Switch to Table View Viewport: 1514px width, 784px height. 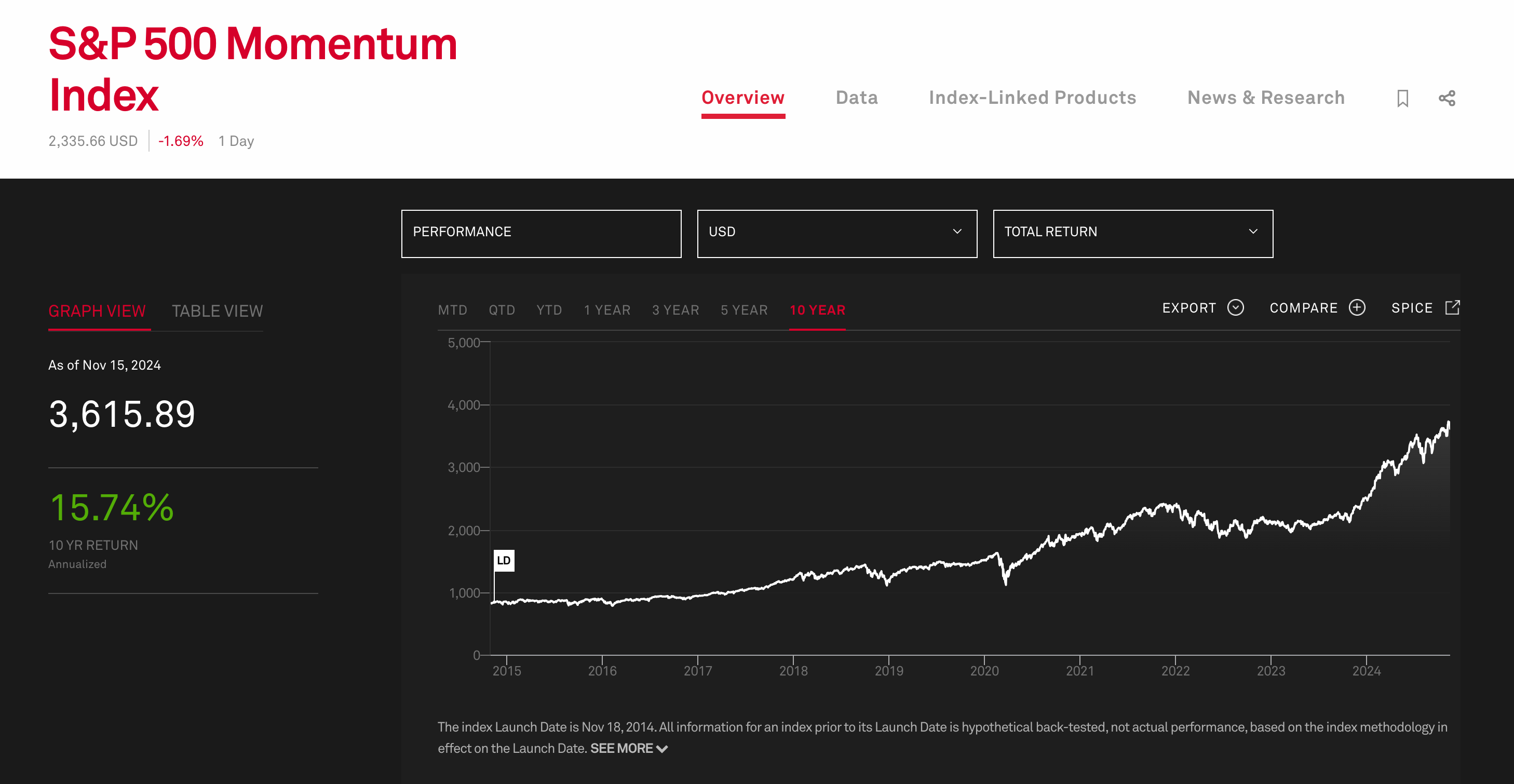coord(217,311)
